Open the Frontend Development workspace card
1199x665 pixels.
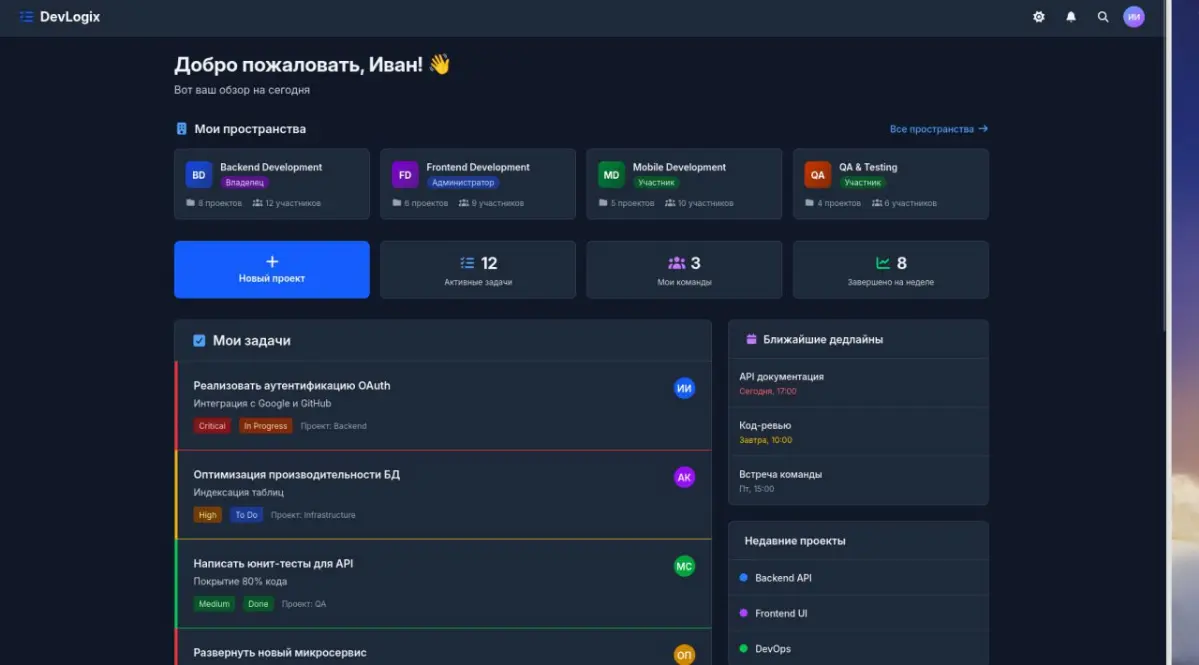[478, 184]
